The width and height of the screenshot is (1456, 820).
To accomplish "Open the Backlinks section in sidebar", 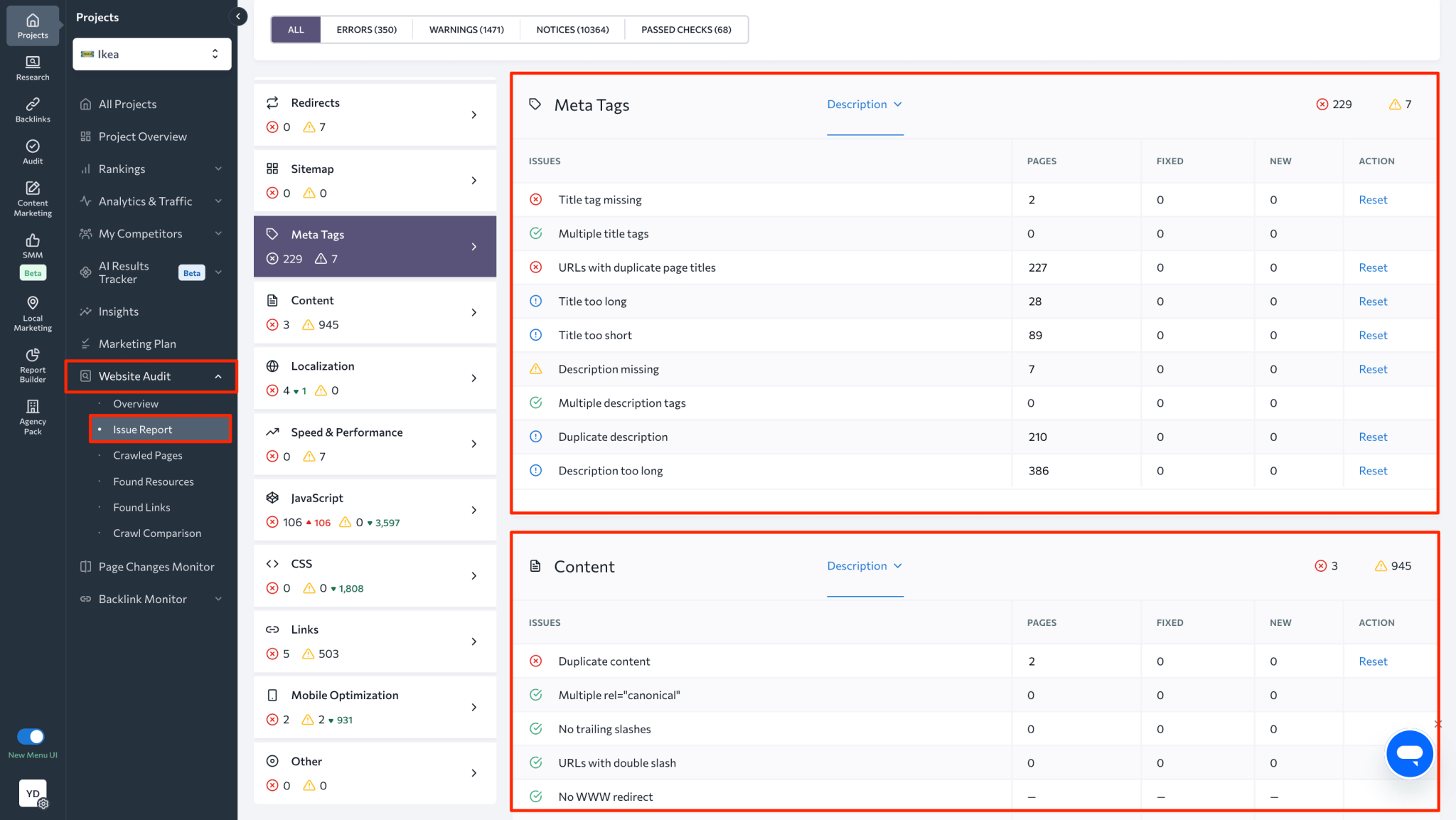I will (x=32, y=110).
